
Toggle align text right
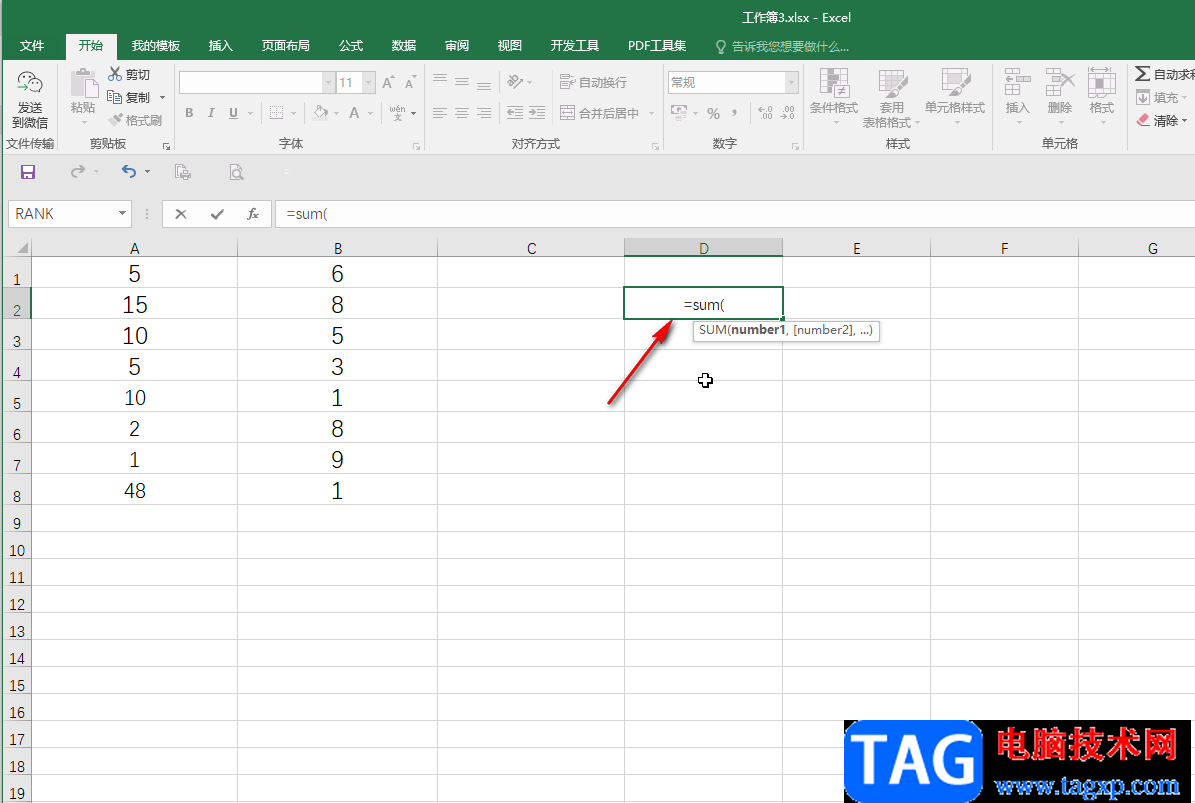point(484,113)
